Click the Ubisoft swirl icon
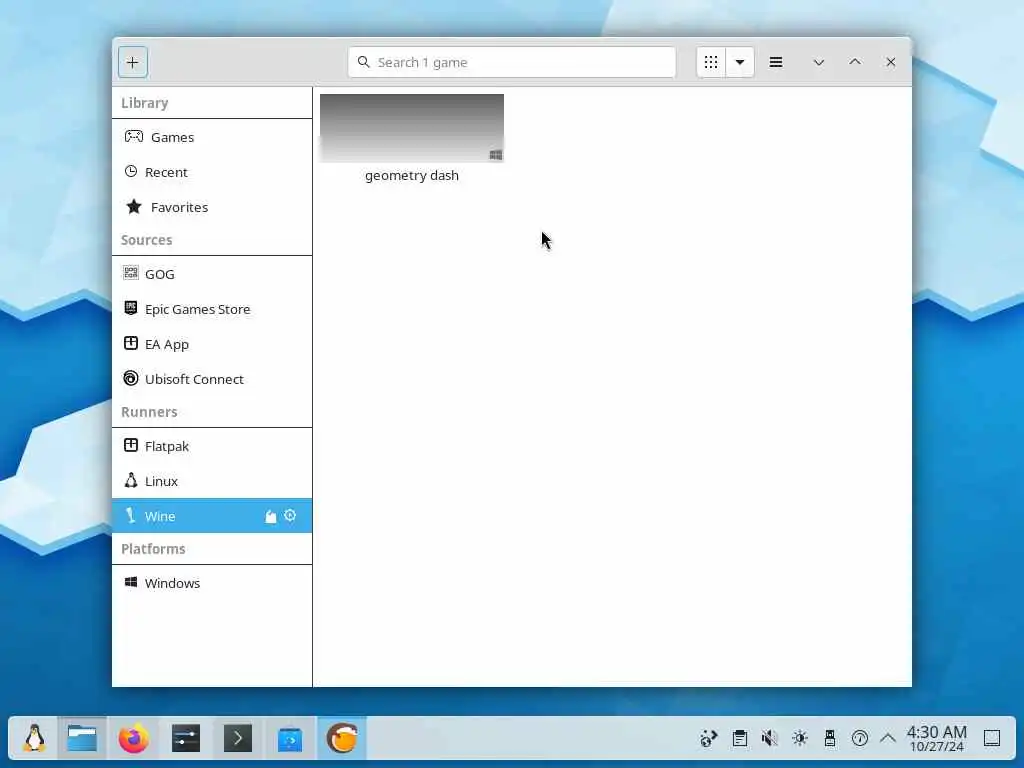 coord(131,379)
